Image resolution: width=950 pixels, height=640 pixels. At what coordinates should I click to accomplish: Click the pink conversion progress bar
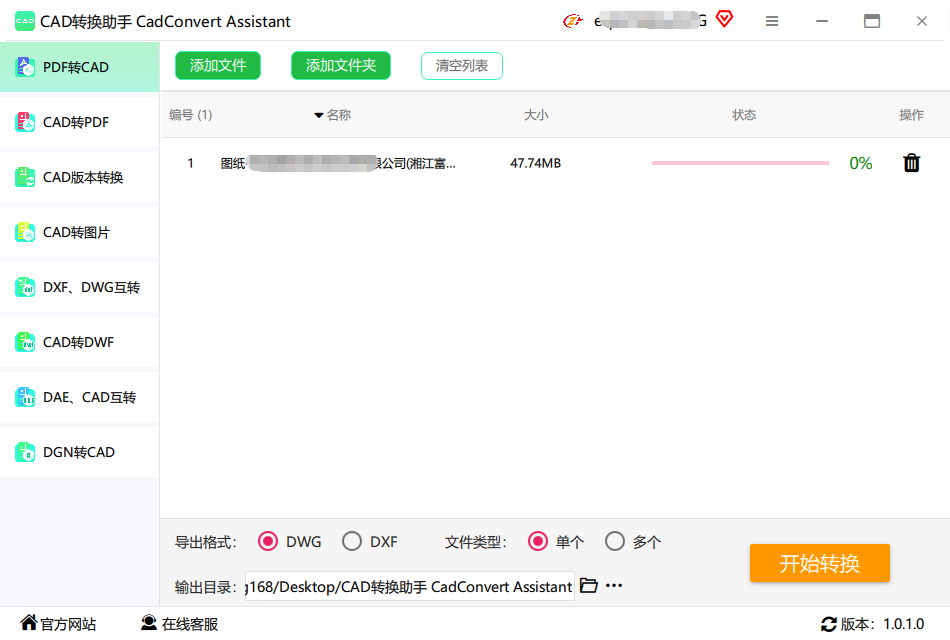click(x=740, y=163)
